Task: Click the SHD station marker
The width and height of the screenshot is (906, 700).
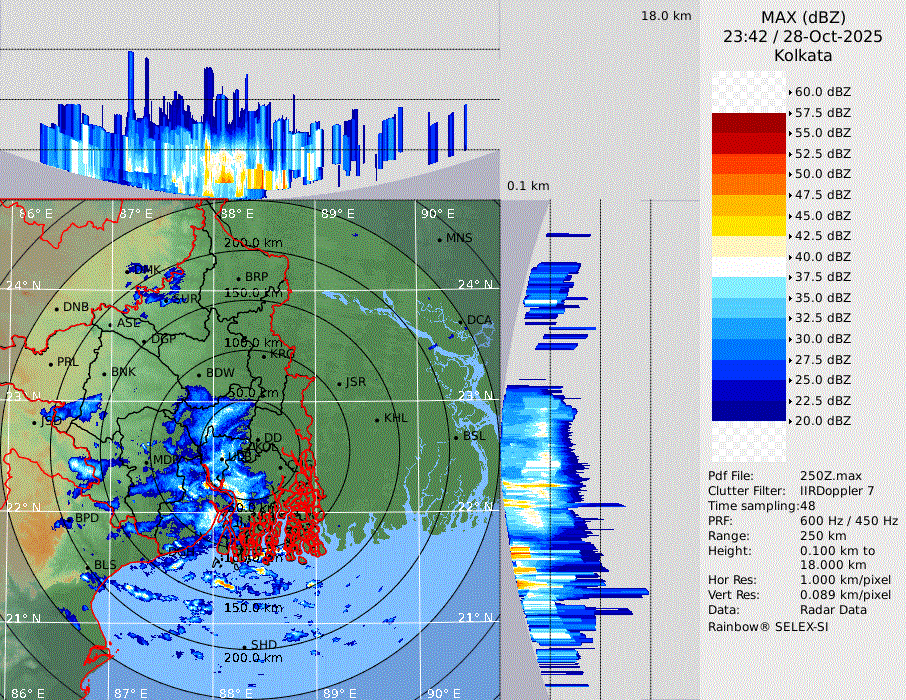Action: pos(245,645)
